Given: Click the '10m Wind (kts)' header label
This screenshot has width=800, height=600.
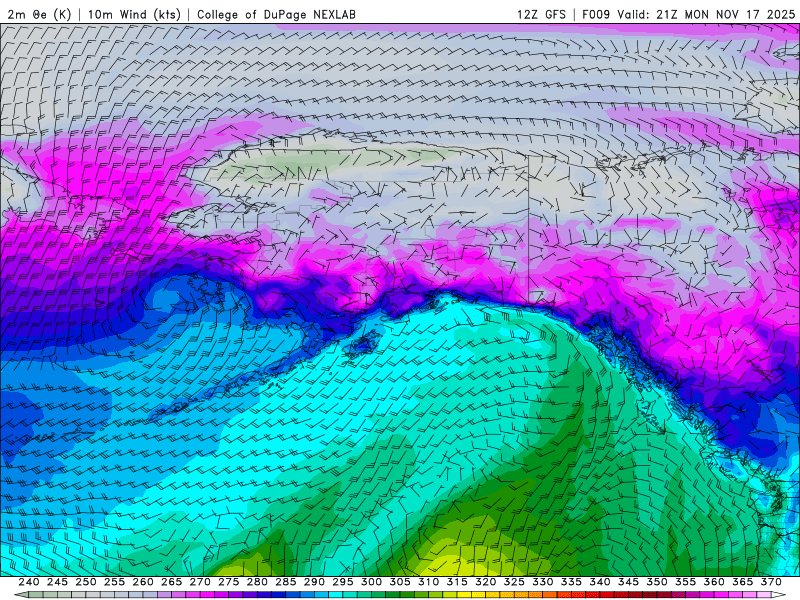Looking at the screenshot, I should pos(134,14).
